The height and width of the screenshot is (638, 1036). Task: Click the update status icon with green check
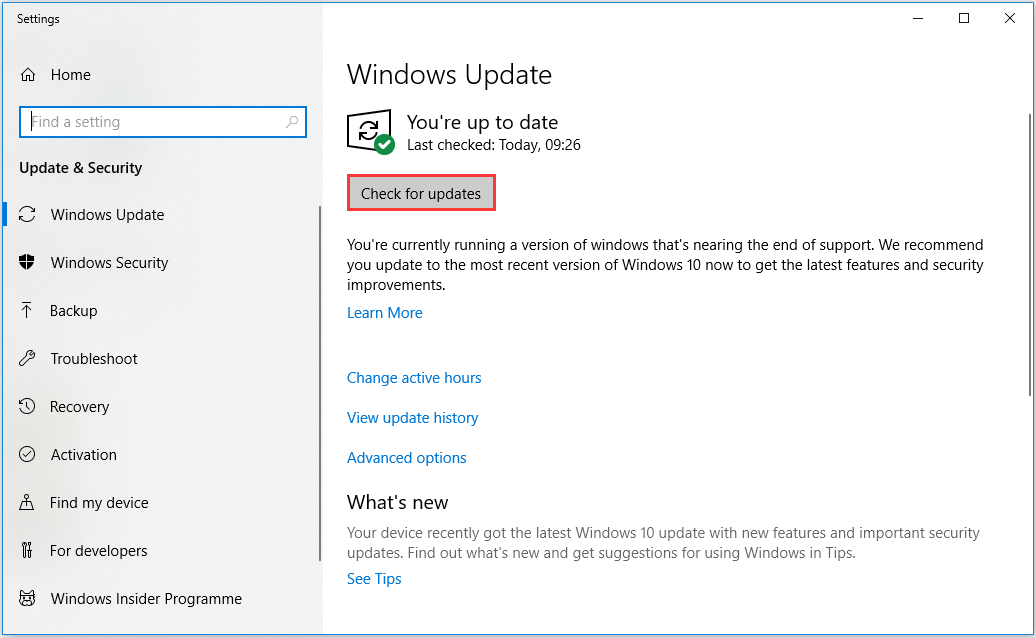pos(371,131)
